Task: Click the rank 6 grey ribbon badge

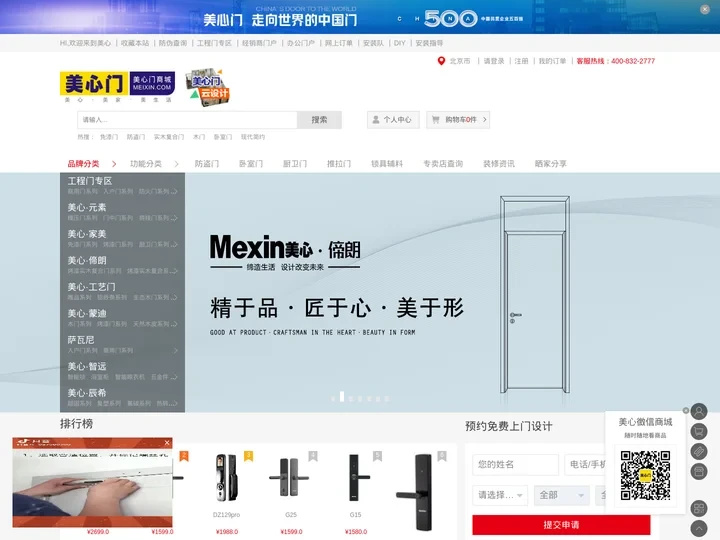Action: tap(442, 456)
